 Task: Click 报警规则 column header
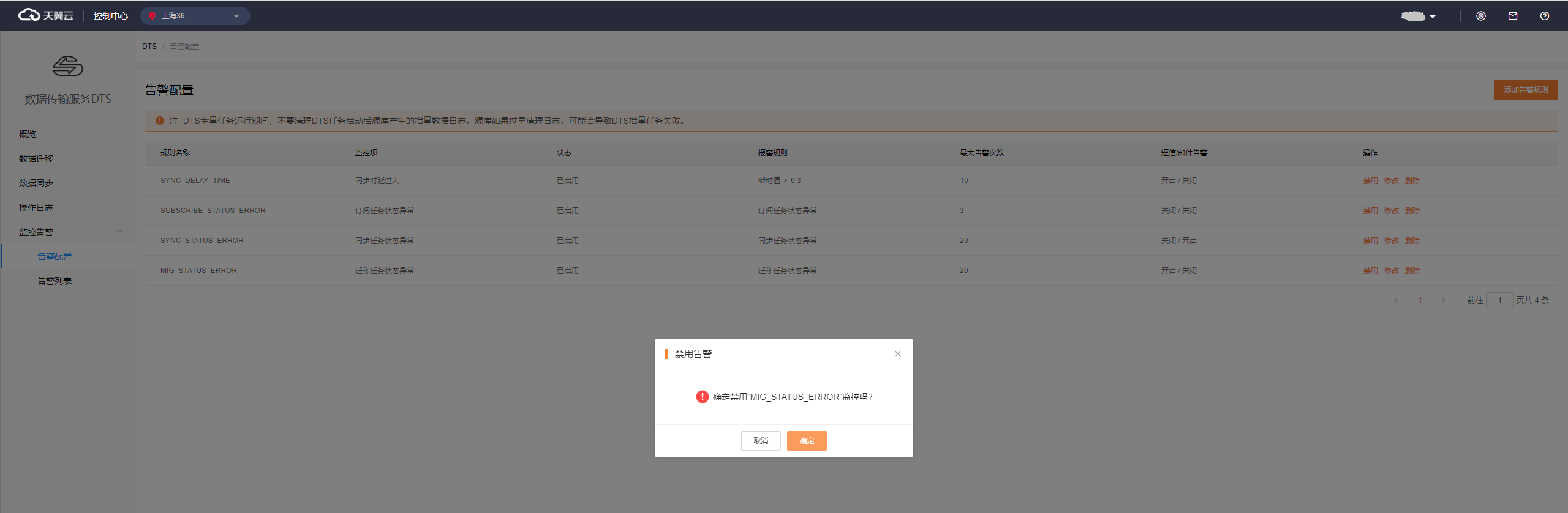click(773, 153)
